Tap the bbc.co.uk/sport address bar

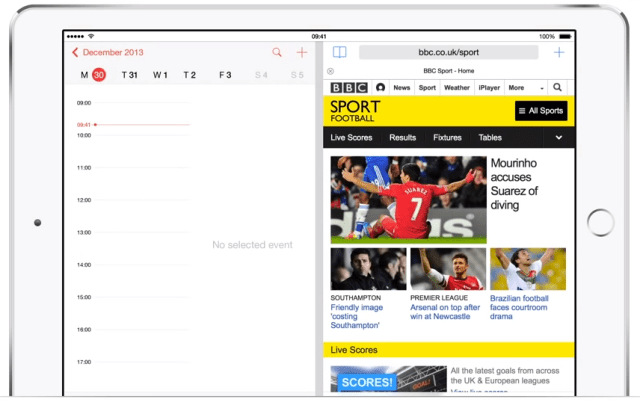click(x=449, y=52)
